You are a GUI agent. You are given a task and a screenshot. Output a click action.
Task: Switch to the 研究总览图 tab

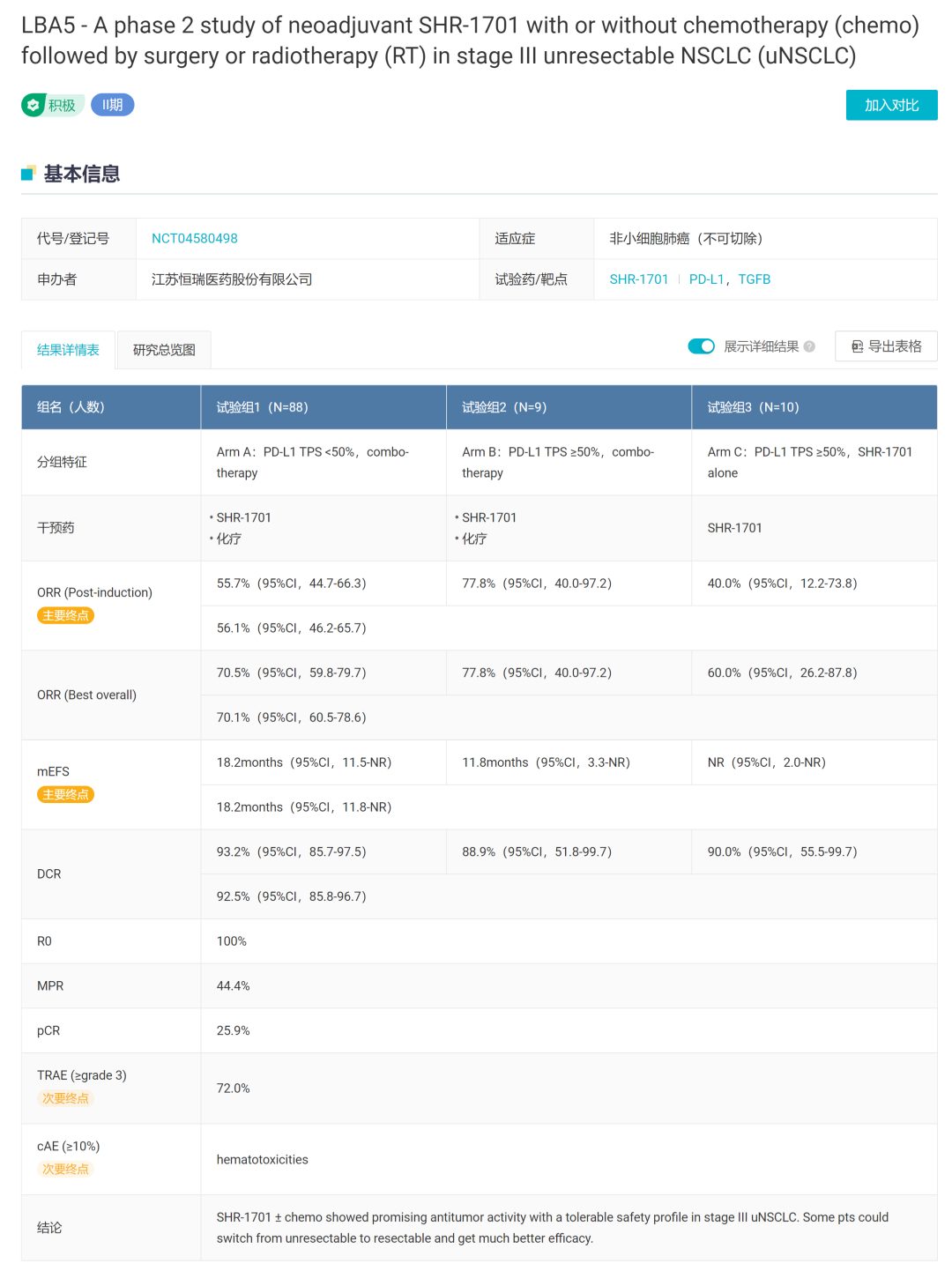[x=164, y=350]
